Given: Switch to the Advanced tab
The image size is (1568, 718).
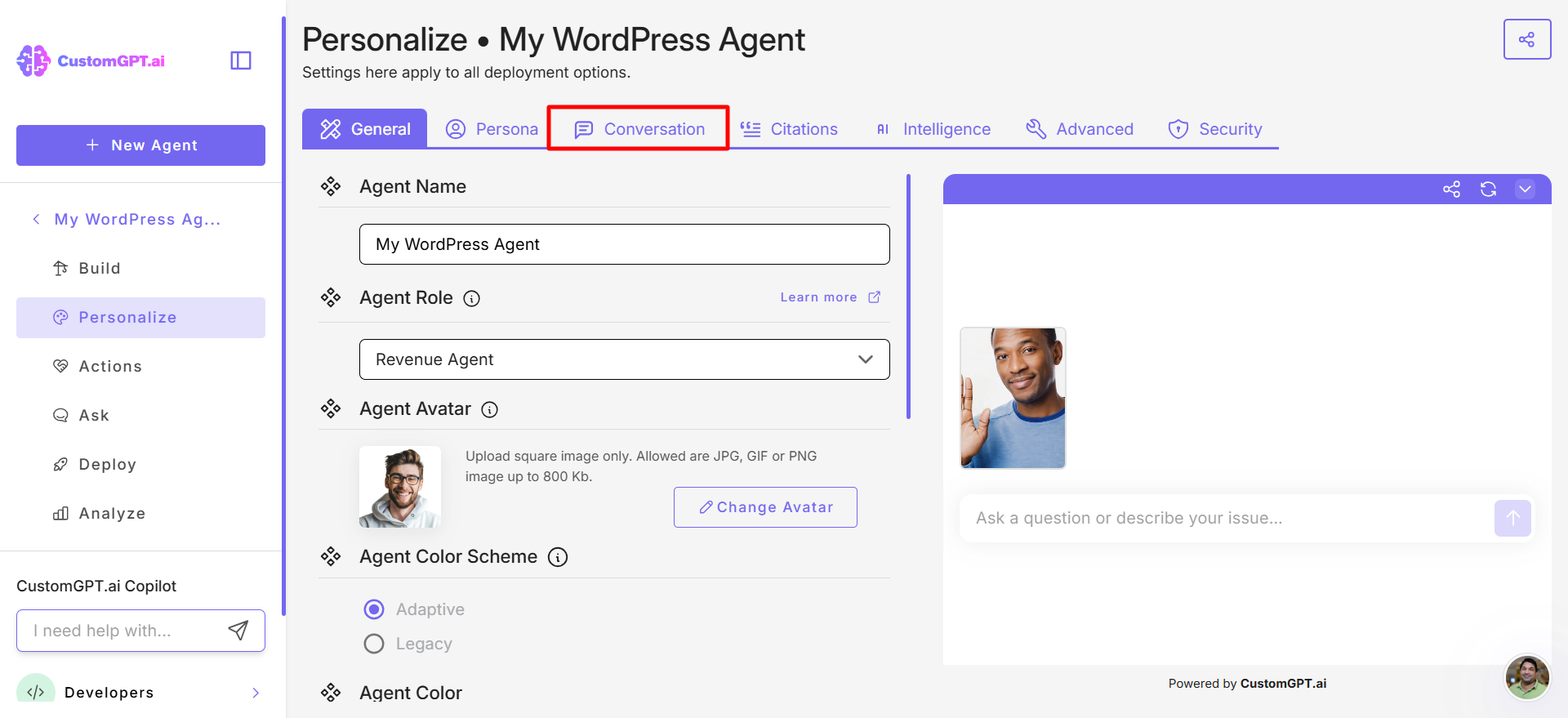Looking at the screenshot, I should point(1080,129).
